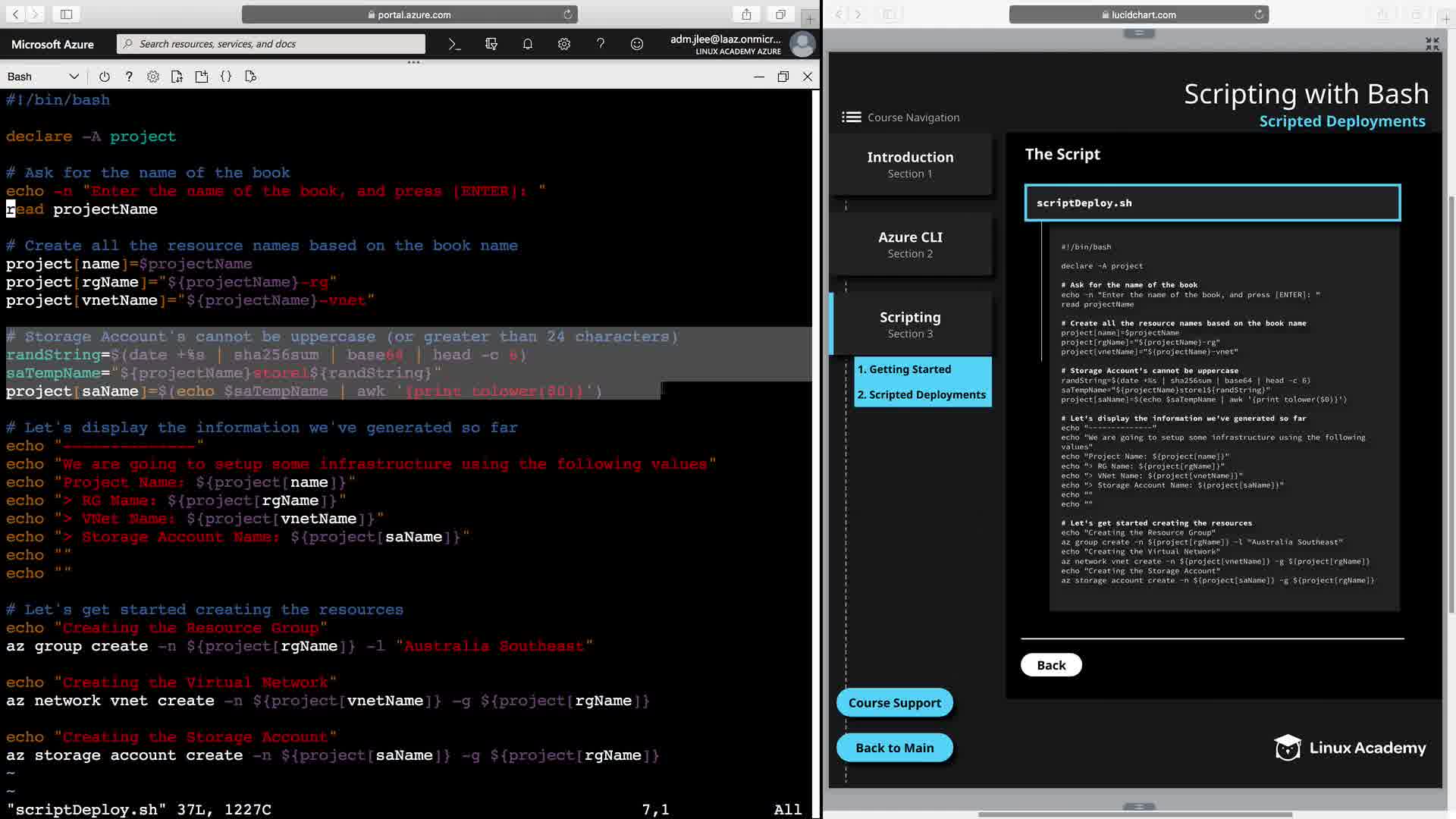Open Azure notifications bell
This screenshot has width=1456, height=819.
point(528,44)
